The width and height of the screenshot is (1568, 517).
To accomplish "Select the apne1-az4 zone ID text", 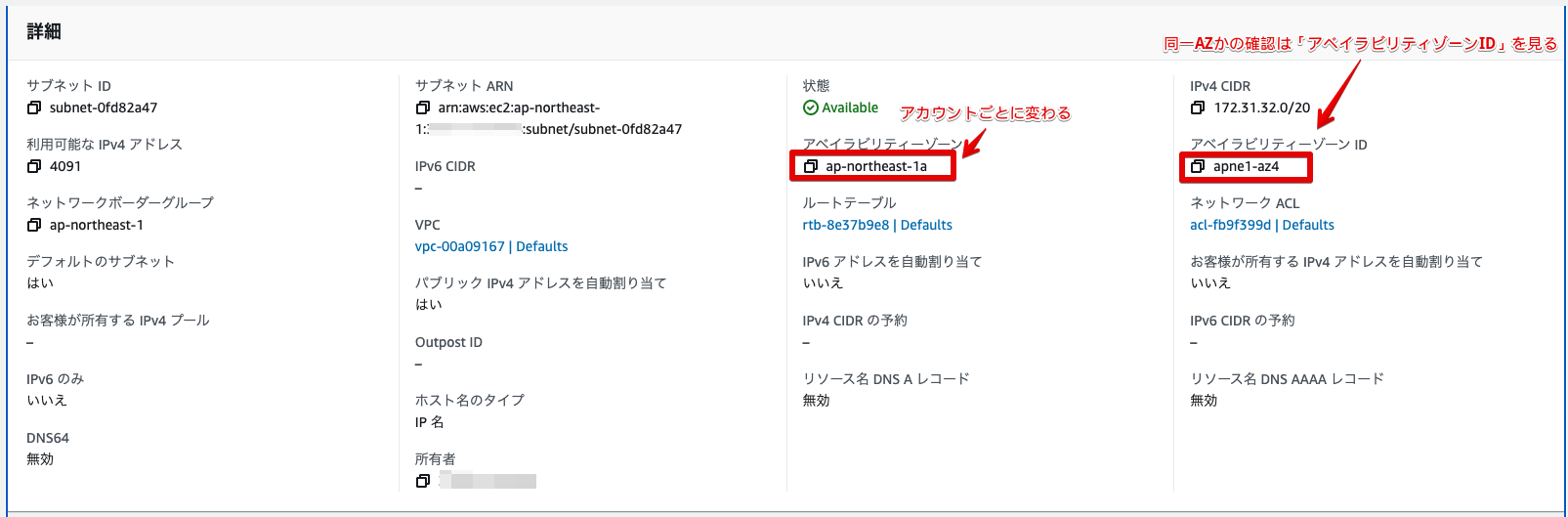I will tap(1247, 166).
